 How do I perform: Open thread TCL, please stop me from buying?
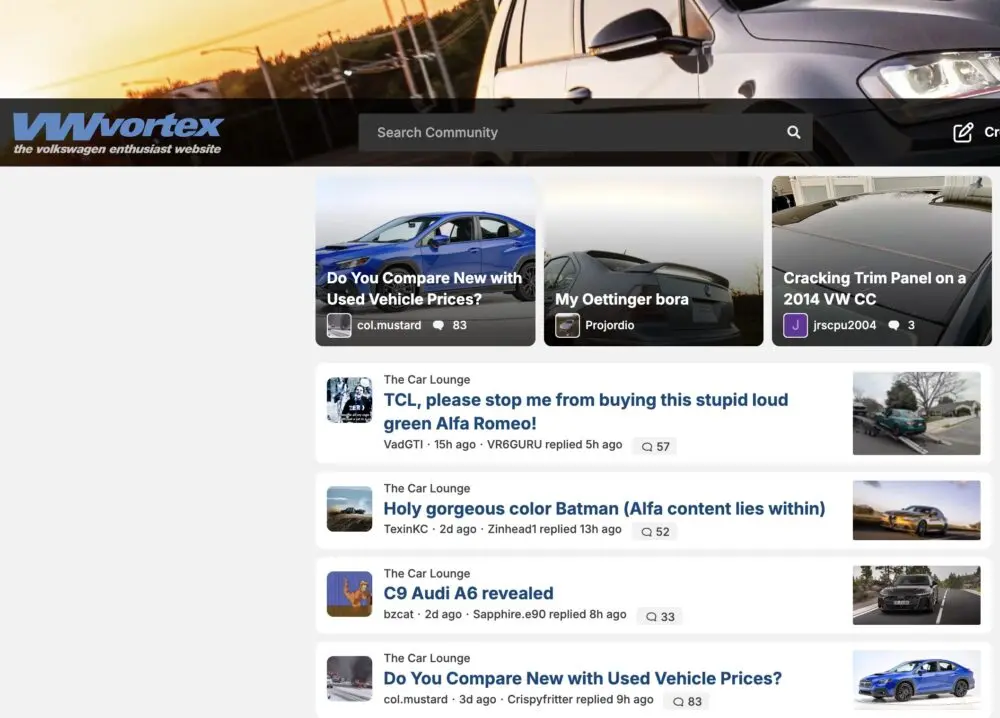pos(585,411)
